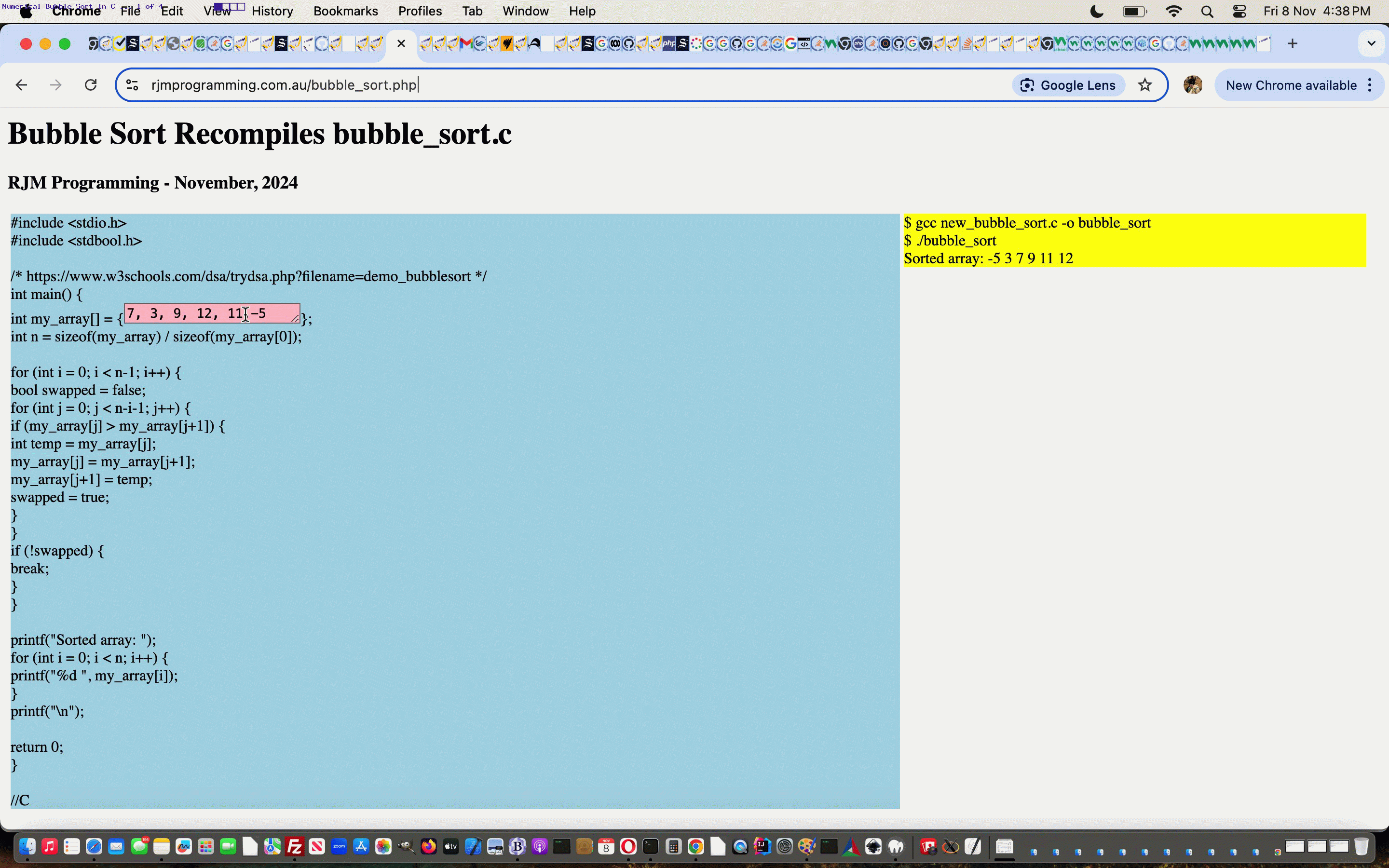Click the page refresh icon
1389x868 pixels.
[x=91, y=85]
